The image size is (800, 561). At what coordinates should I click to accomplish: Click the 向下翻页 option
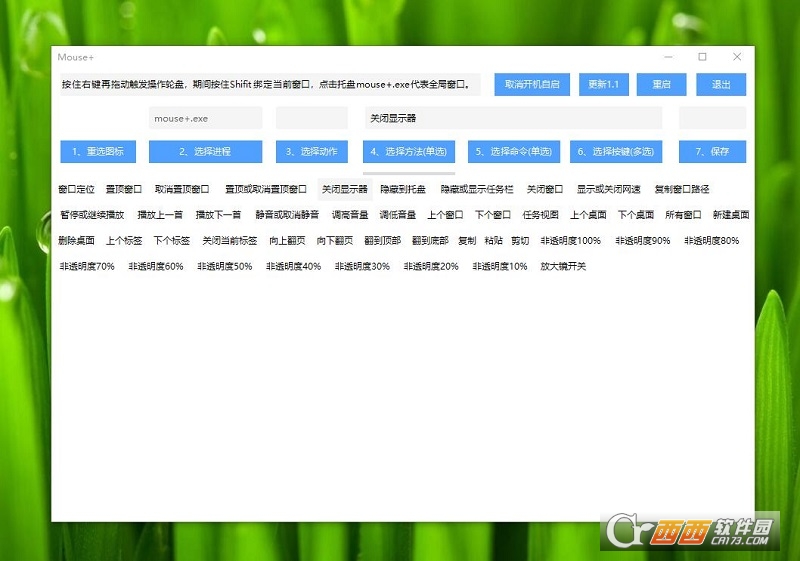335,240
